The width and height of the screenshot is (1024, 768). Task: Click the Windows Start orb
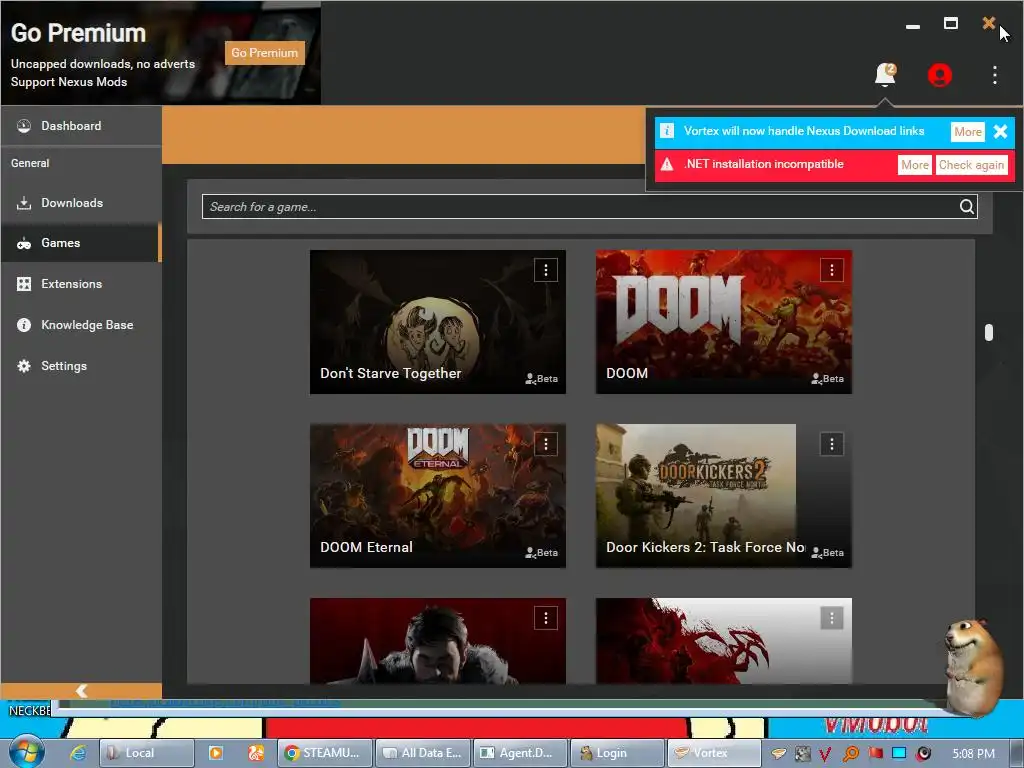click(26, 752)
